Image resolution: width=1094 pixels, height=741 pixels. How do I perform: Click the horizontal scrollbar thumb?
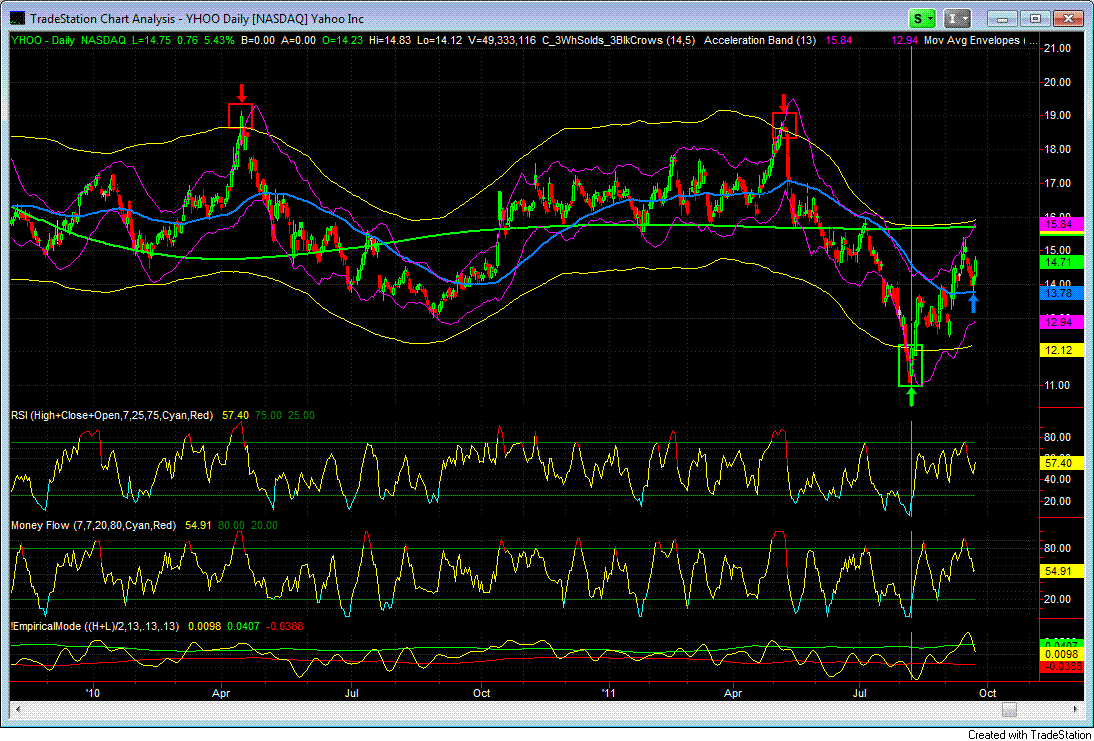[1010, 709]
